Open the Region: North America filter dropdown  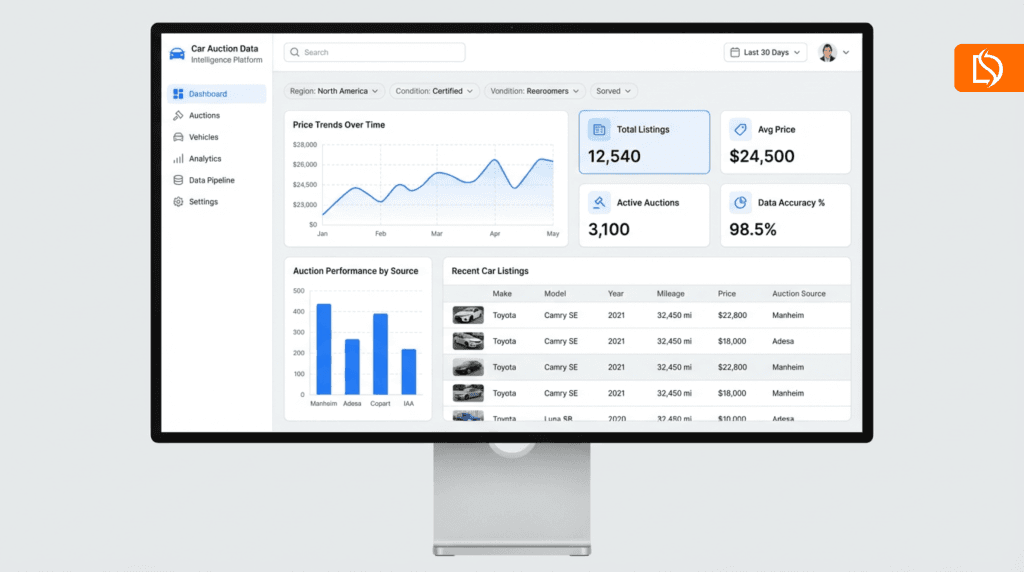[x=334, y=91]
